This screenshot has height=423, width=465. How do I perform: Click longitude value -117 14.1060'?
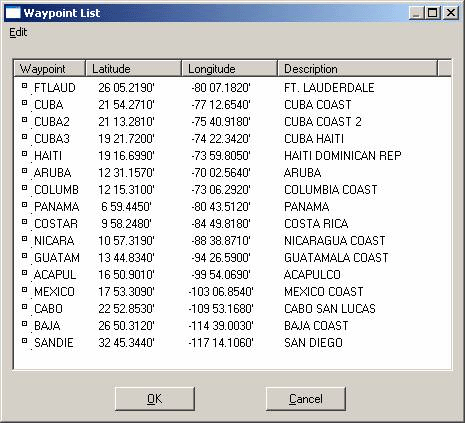pos(221,343)
